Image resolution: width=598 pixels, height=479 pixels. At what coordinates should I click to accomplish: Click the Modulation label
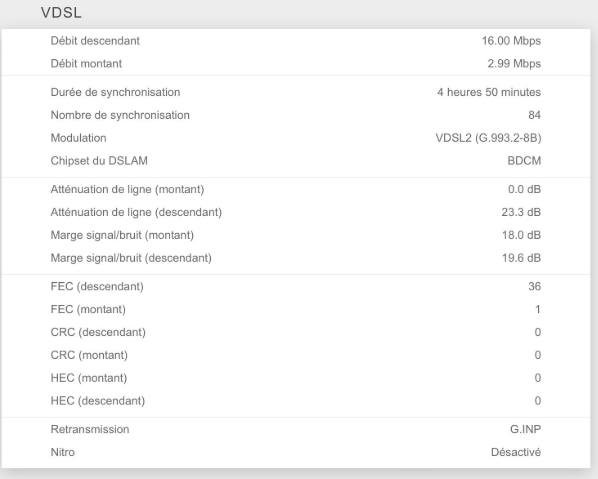pos(79,138)
